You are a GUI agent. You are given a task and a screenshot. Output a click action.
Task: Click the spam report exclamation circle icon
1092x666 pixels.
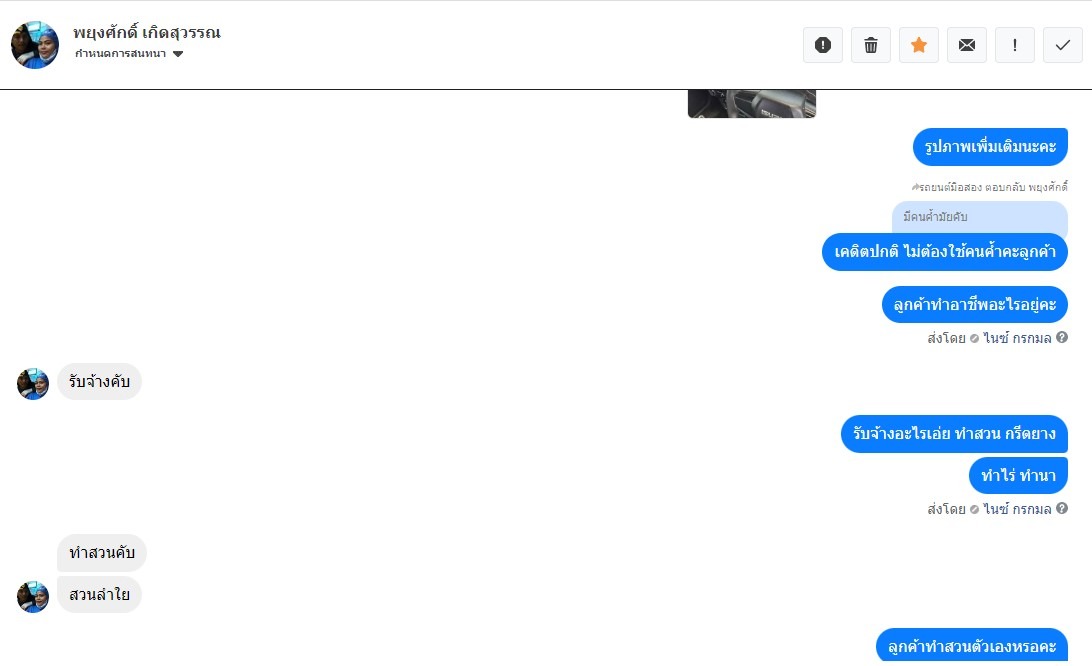click(822, 45)
